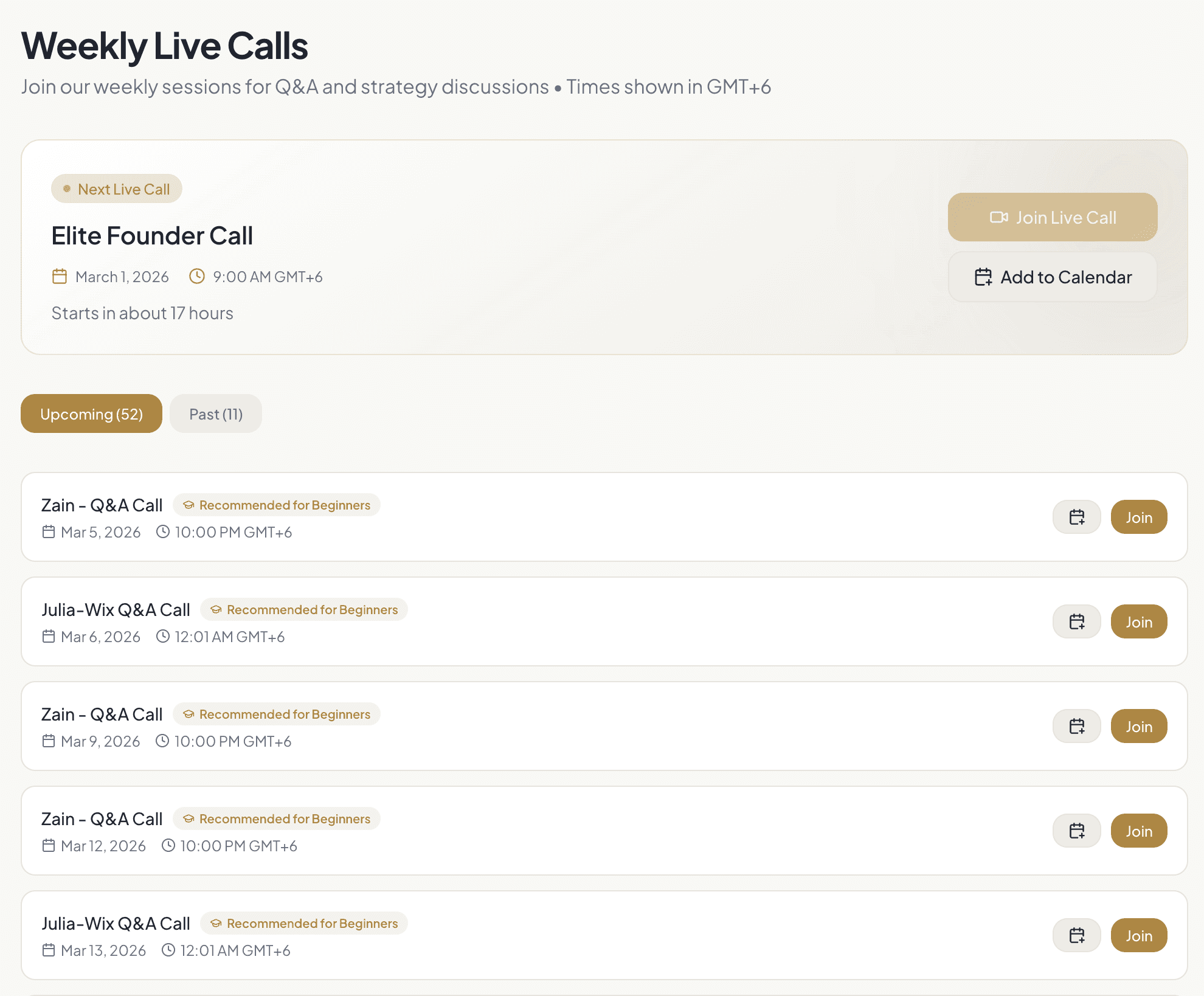Click the graduation cap icon on the Mar 5 call badge
1204x996 pixels.
coord(189,505)
